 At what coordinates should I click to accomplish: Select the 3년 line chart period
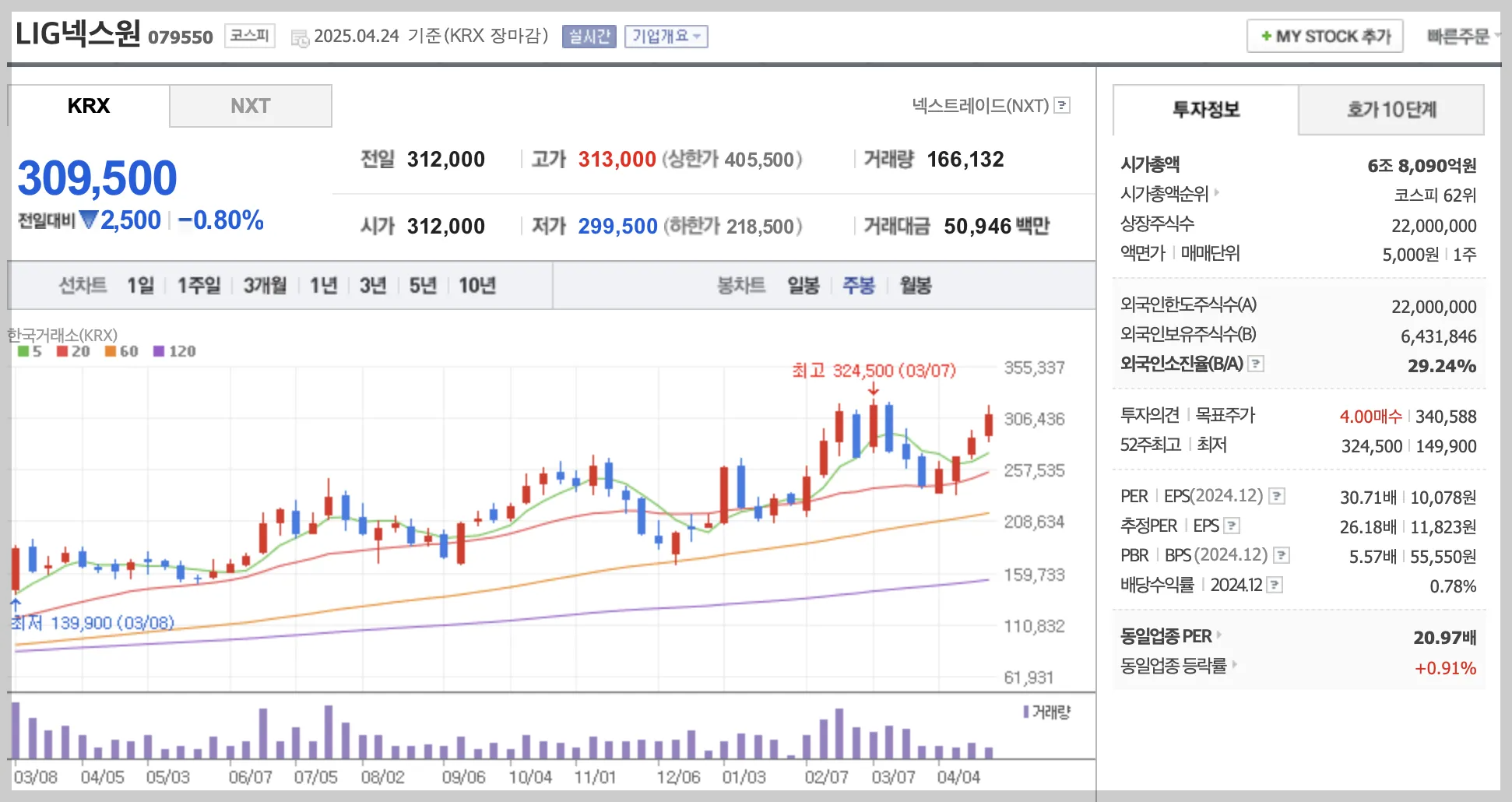click(x=374, y=286)
